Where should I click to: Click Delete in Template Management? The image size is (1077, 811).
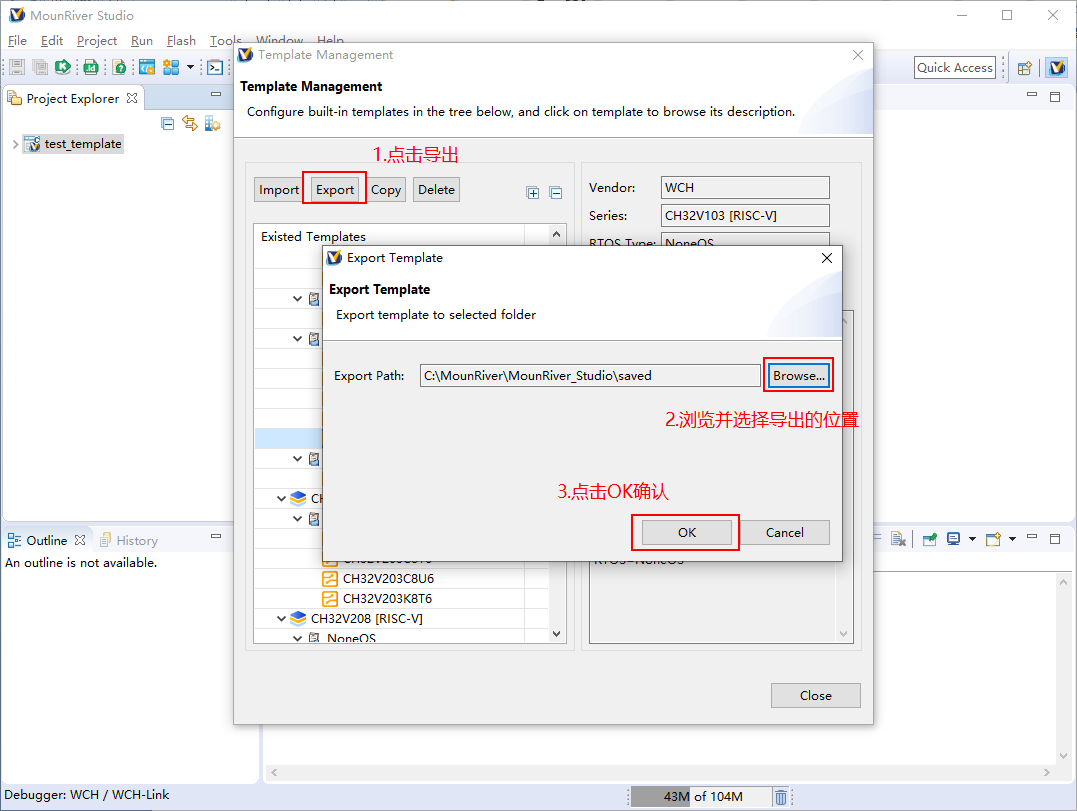[436, 190]
